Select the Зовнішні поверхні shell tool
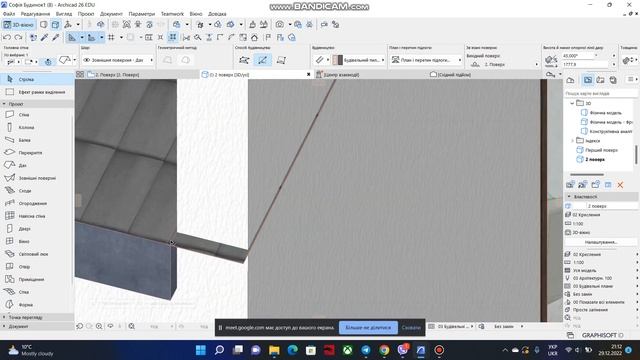Viewport: 640px width, 360px height. click(37, 178)
